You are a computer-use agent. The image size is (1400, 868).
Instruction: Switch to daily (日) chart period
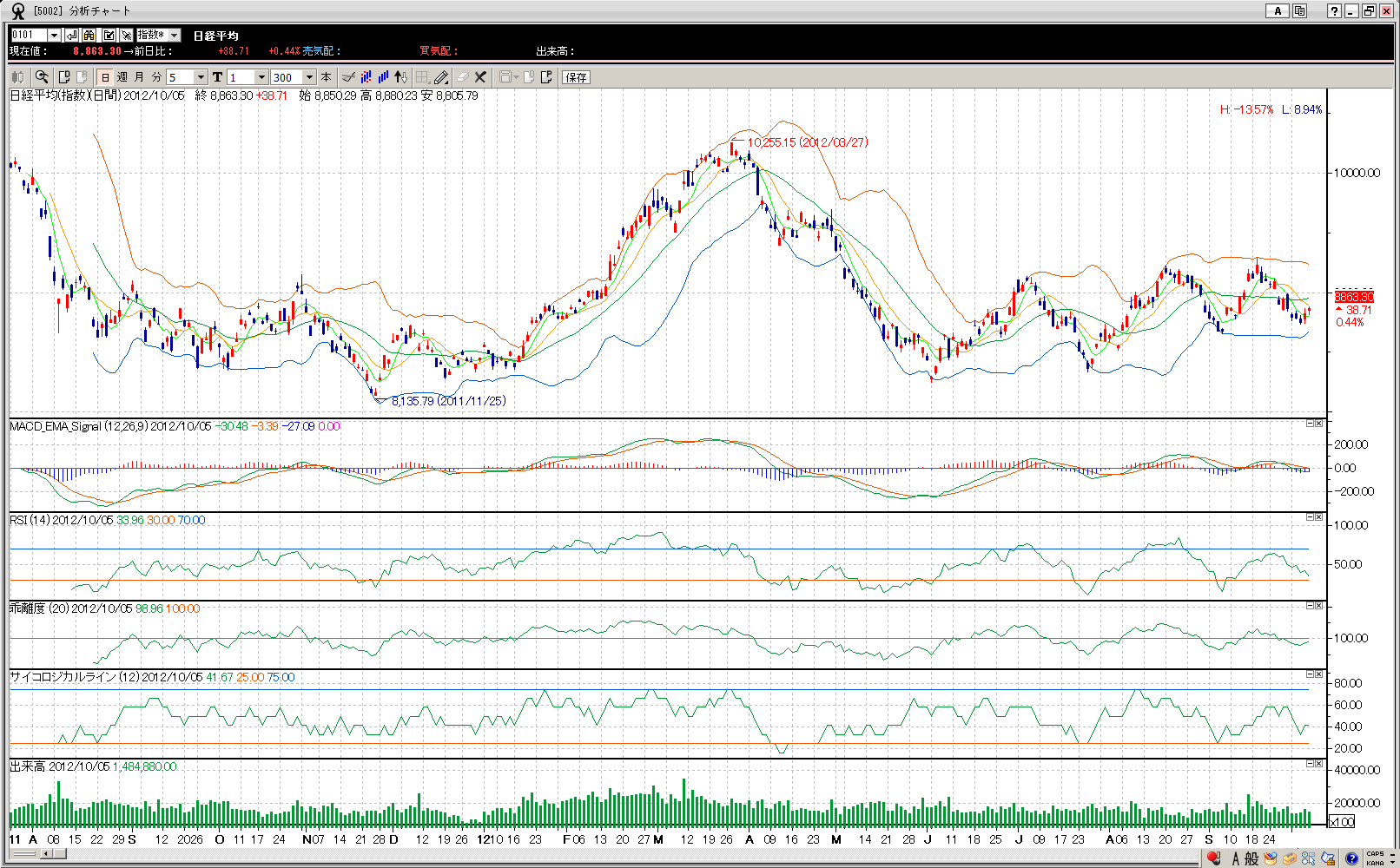coord(105,77)
